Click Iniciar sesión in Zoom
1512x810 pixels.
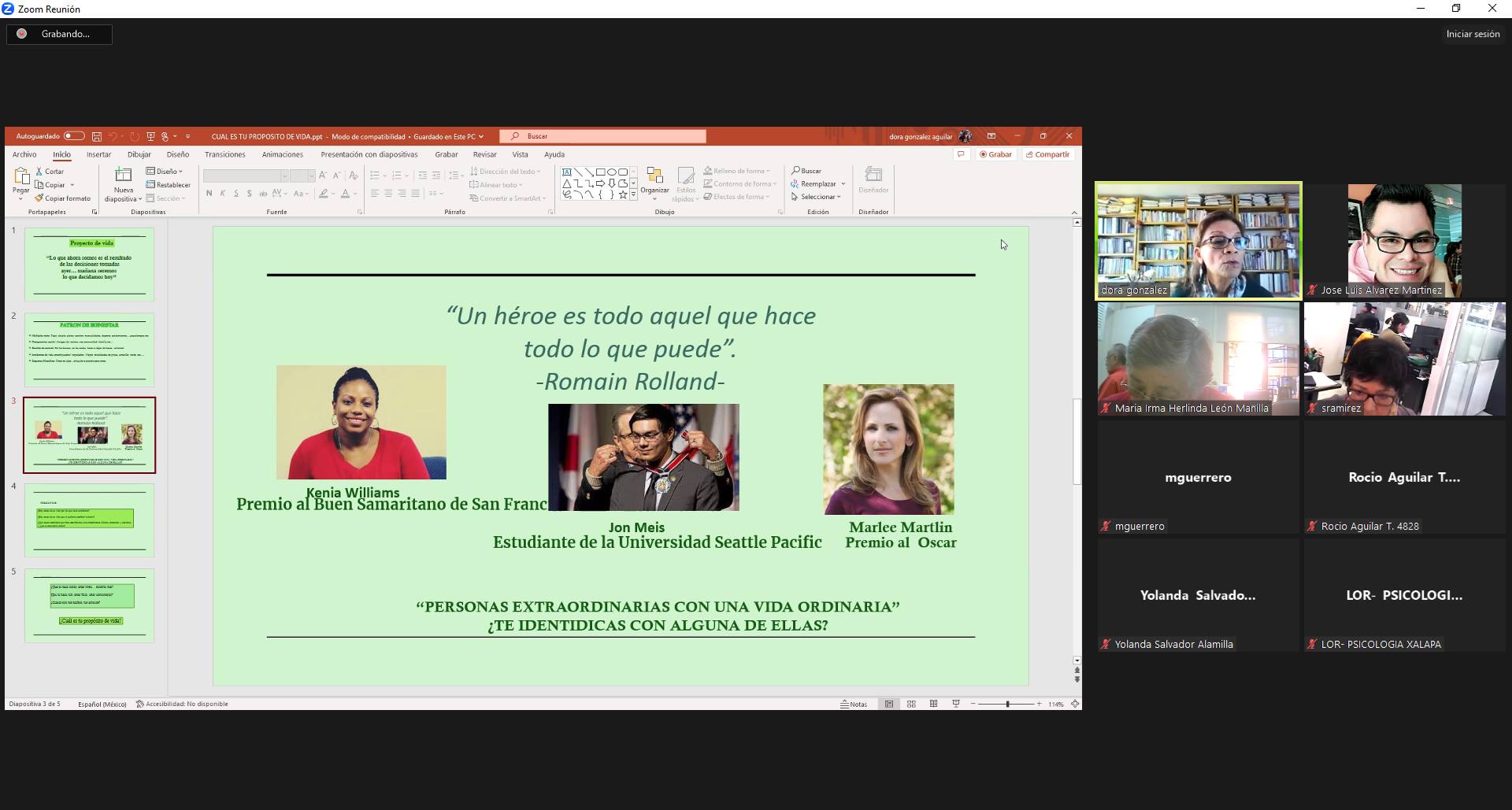click(x=1472, y=34)
